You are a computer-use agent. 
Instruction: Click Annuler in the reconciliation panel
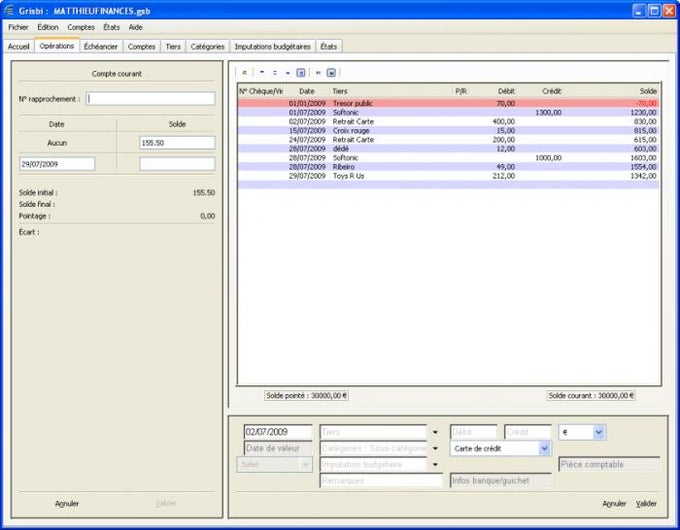[67, 503]
